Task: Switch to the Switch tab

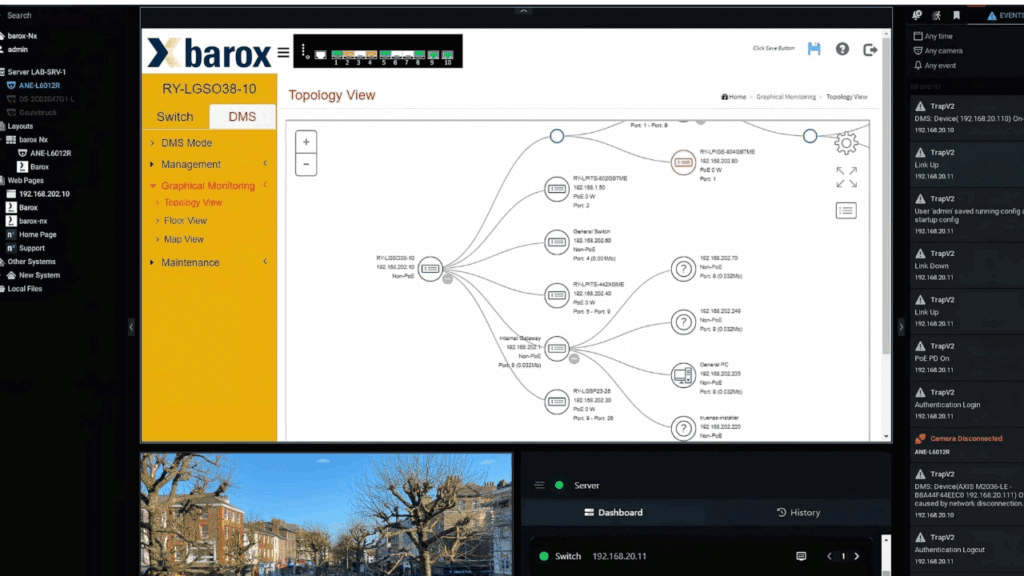Action: pyautogui.click(x=175, y=117)
